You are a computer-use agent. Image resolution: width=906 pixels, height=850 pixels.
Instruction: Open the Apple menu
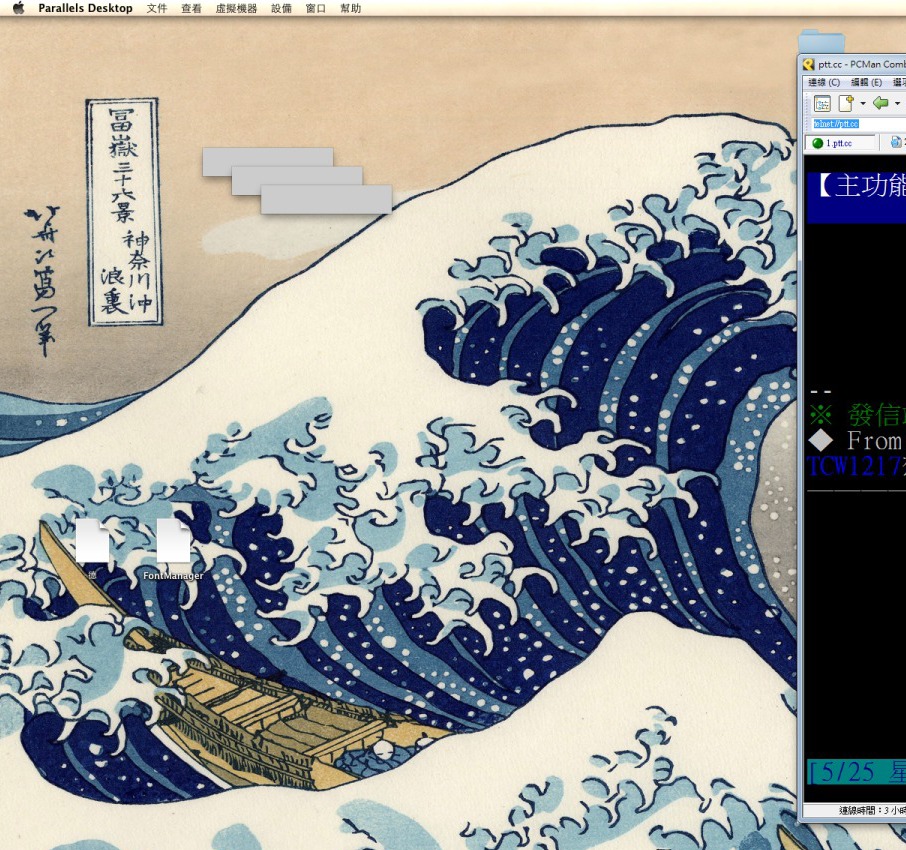coord(18,8)
